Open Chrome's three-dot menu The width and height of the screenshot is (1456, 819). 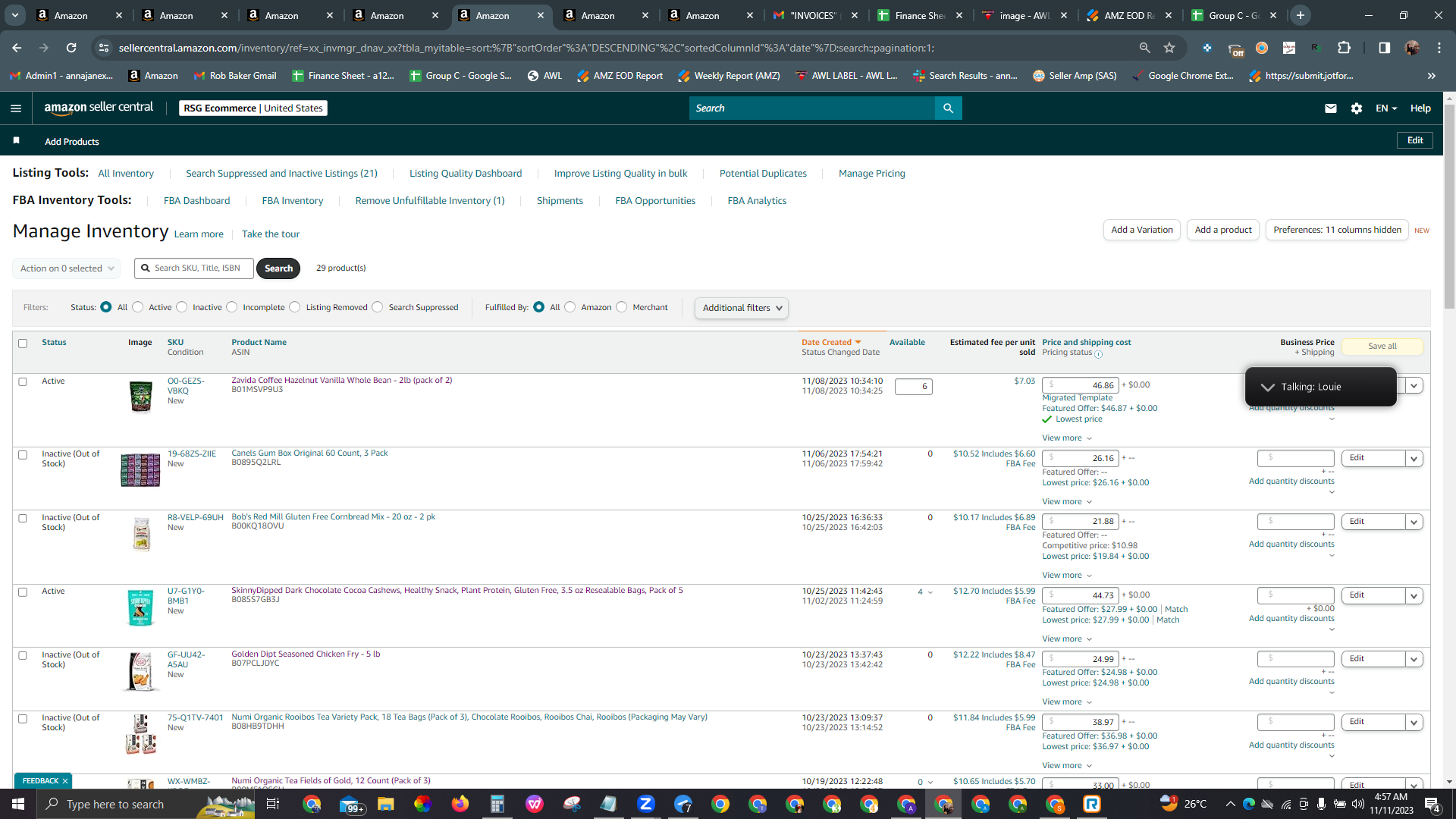1439,48
